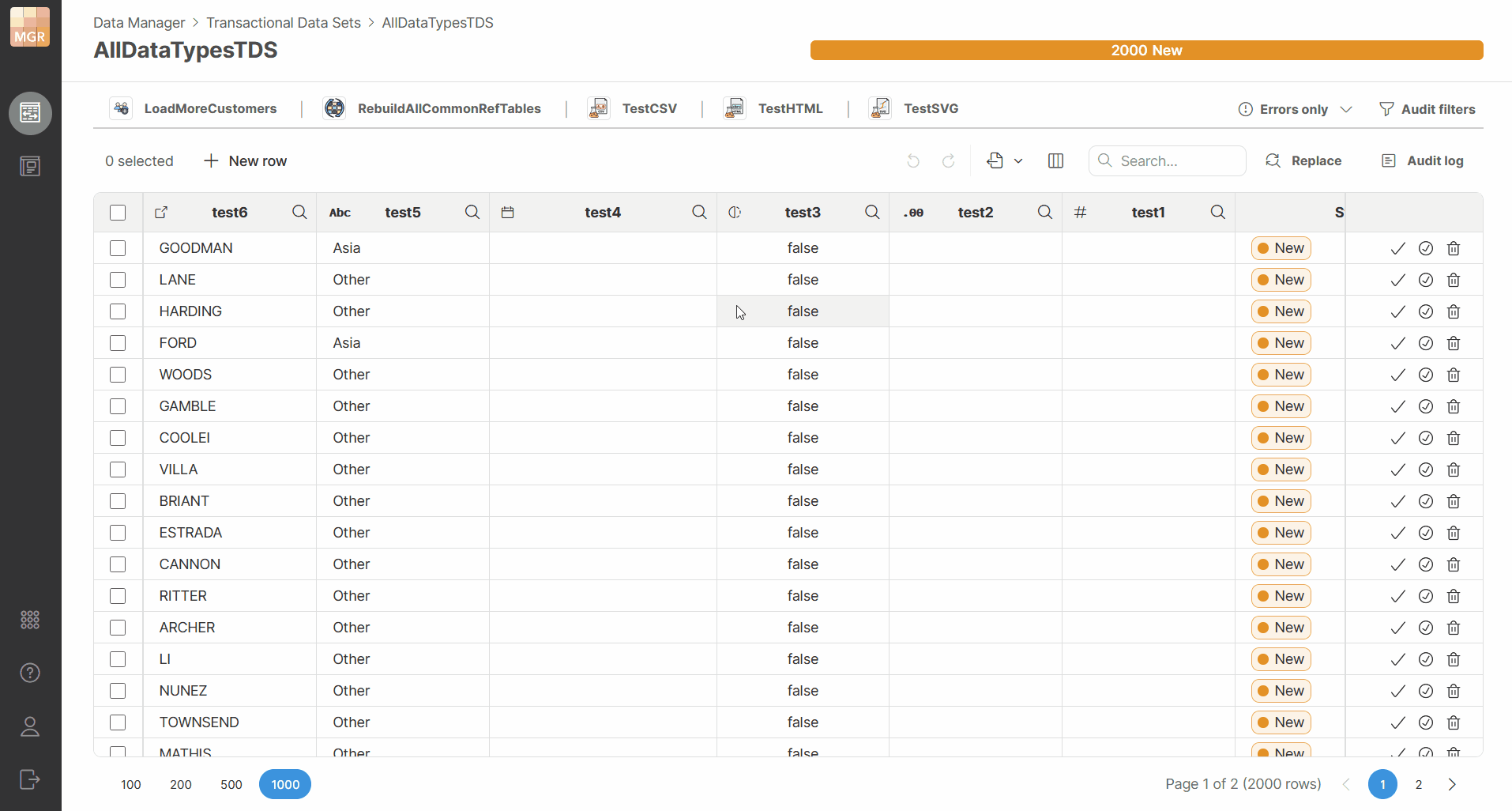The width and height of the screenshot is (1512, 811).
Task: Click the New row button
Action: click(x=245, y=160)
